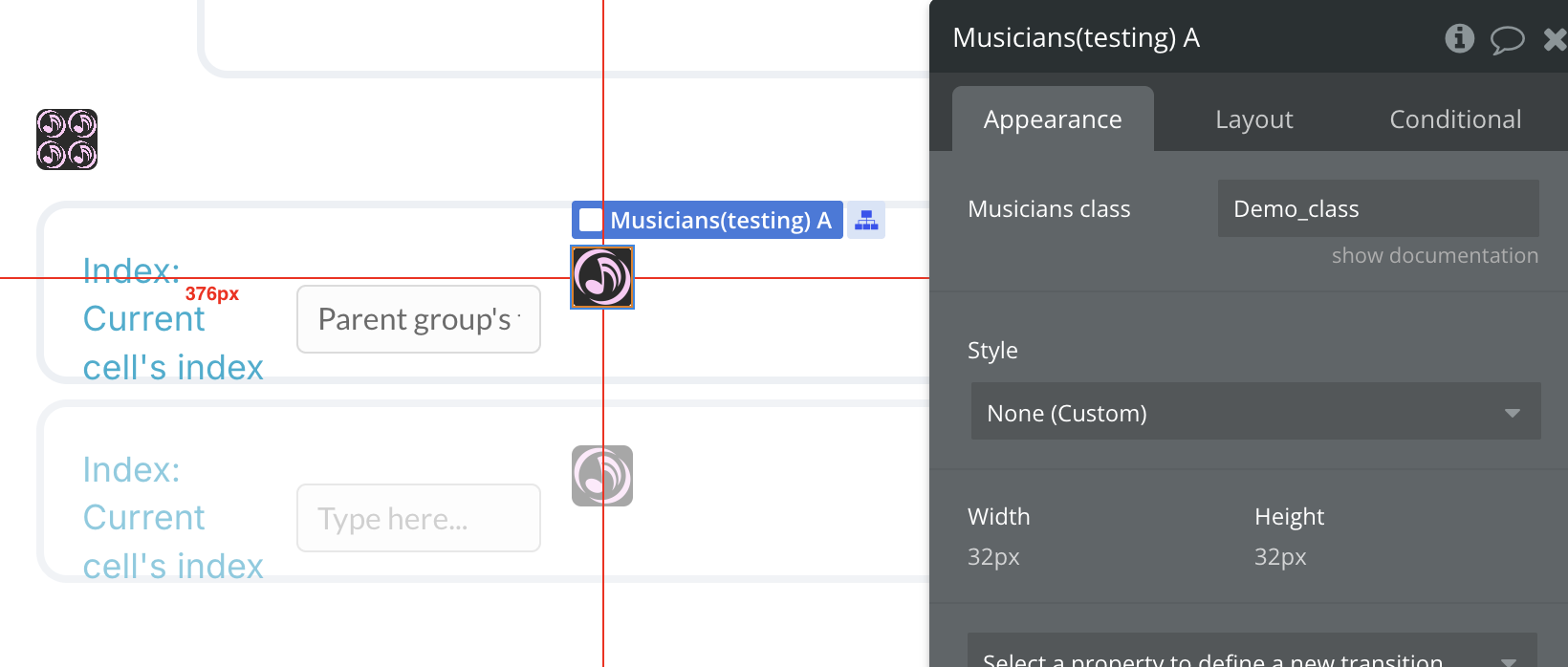Select the first cell's Index text element
1568x667 pixels.
point(172,319)
